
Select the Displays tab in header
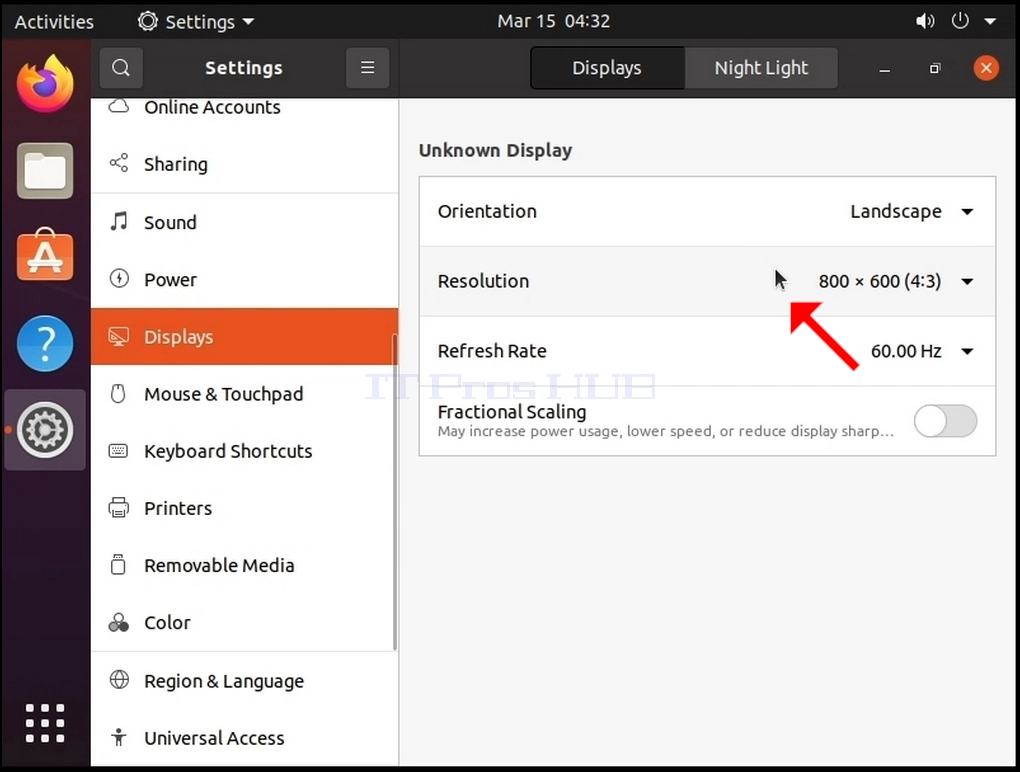[607, 68]
